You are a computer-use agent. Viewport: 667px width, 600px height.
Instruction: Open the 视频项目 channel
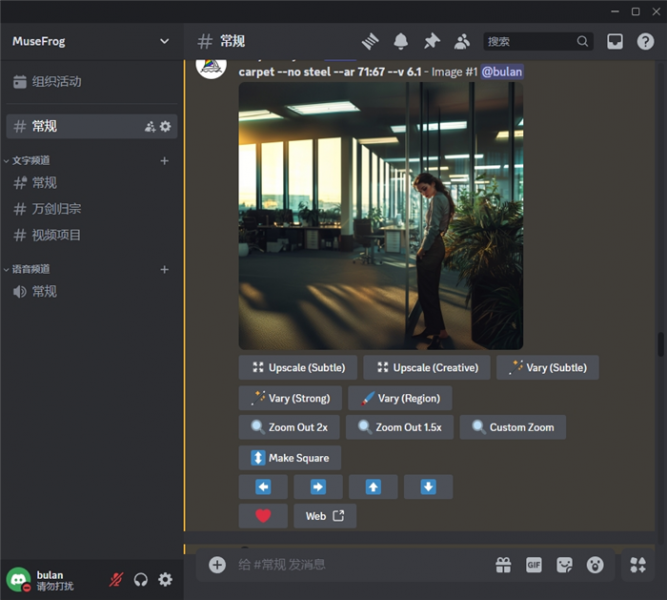click(91, 235)
